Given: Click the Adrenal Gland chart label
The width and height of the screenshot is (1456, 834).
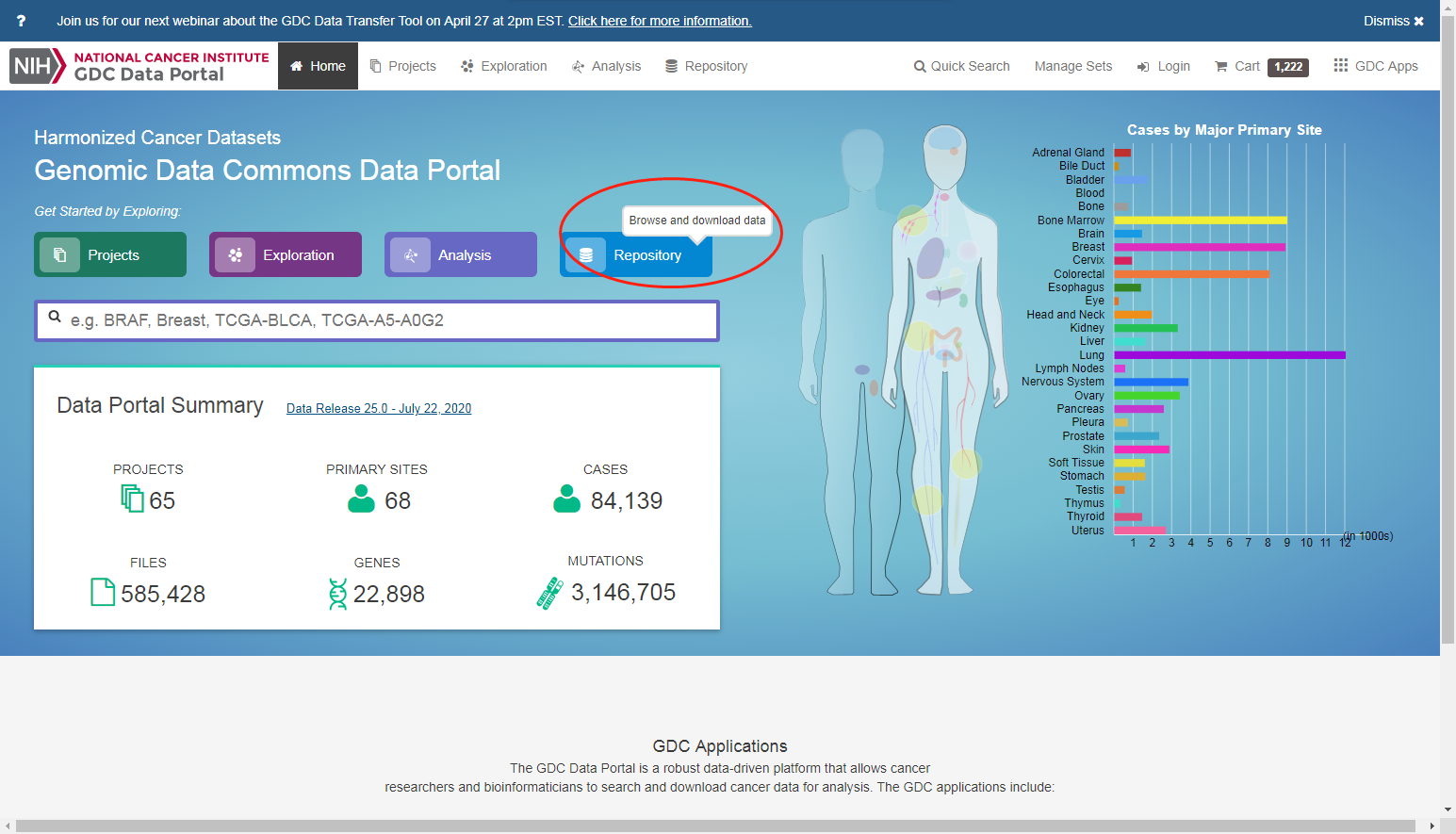Looking at the screenshot, I should tap(1068, 153).
